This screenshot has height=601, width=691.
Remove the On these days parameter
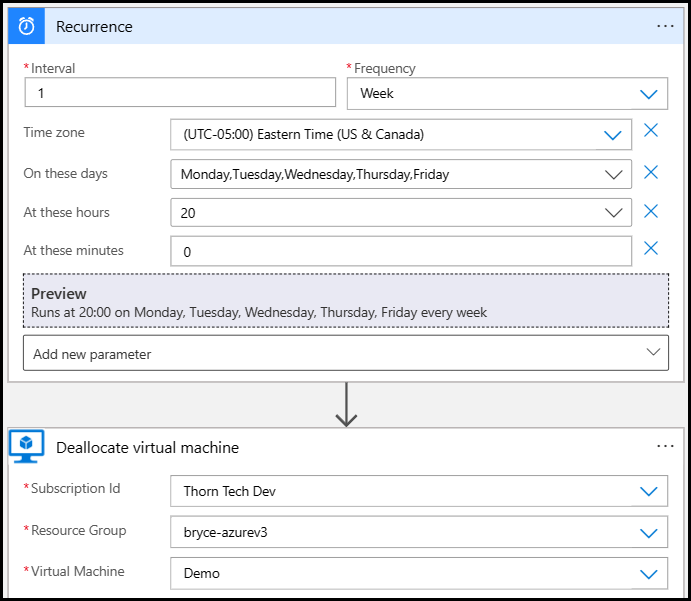pos(651,172)
